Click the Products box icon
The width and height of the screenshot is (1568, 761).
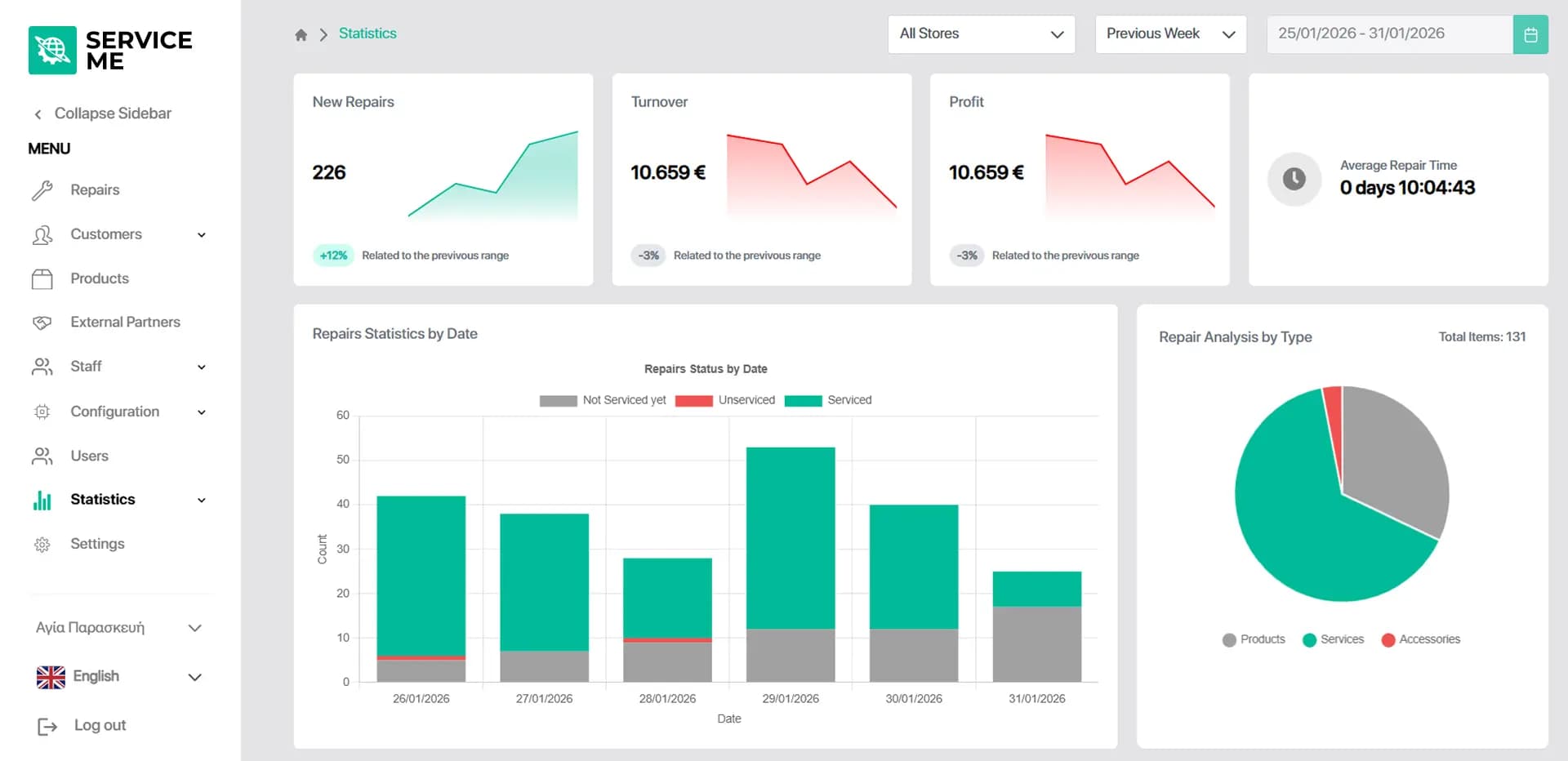[42, 279]
